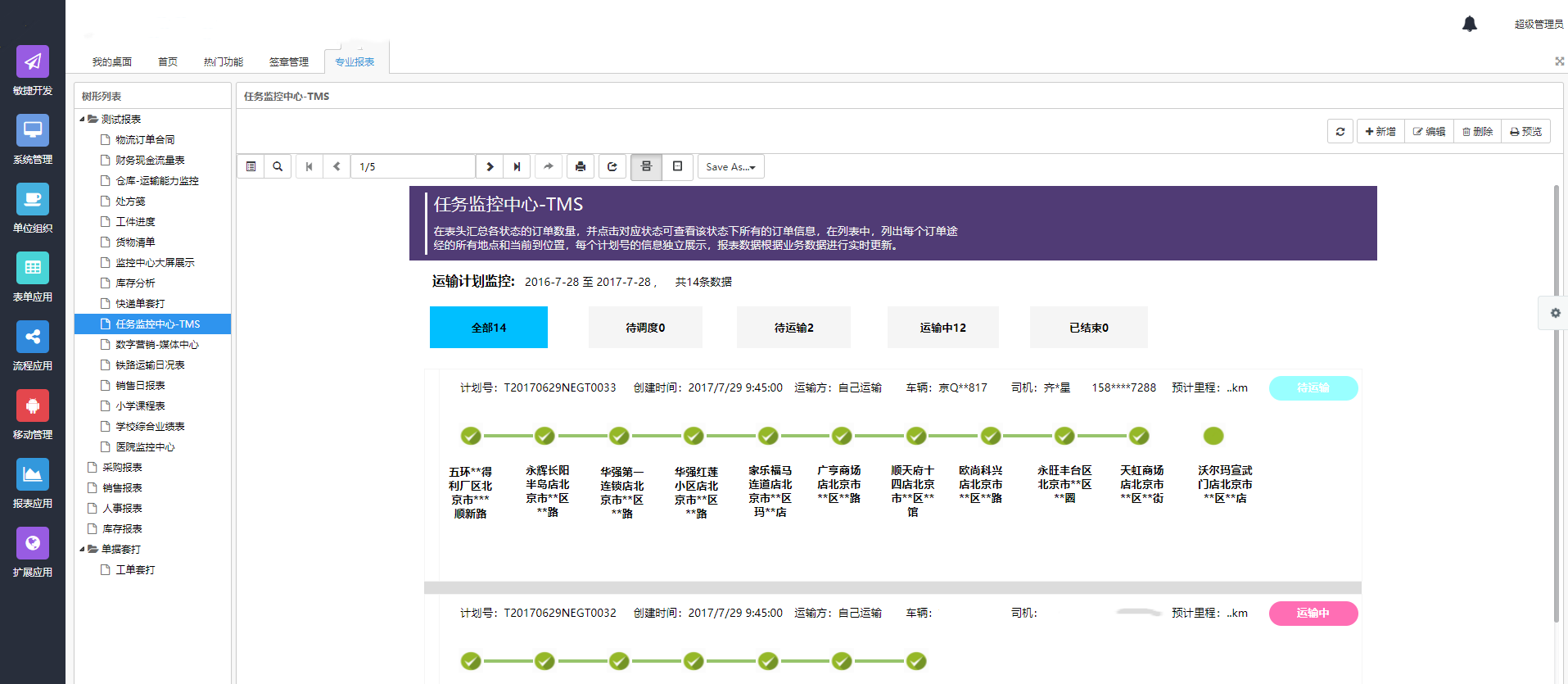Open 敏捷开发 in the sidebar

click(33, 62)
